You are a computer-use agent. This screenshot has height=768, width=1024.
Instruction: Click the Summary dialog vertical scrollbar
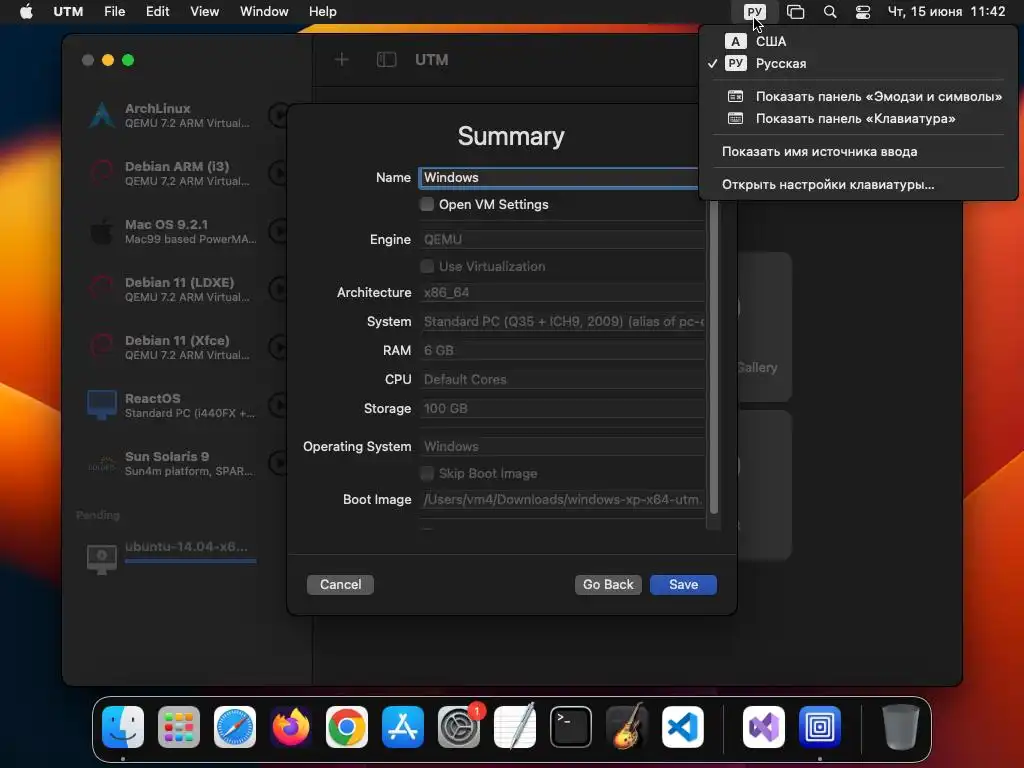(714, 358)
